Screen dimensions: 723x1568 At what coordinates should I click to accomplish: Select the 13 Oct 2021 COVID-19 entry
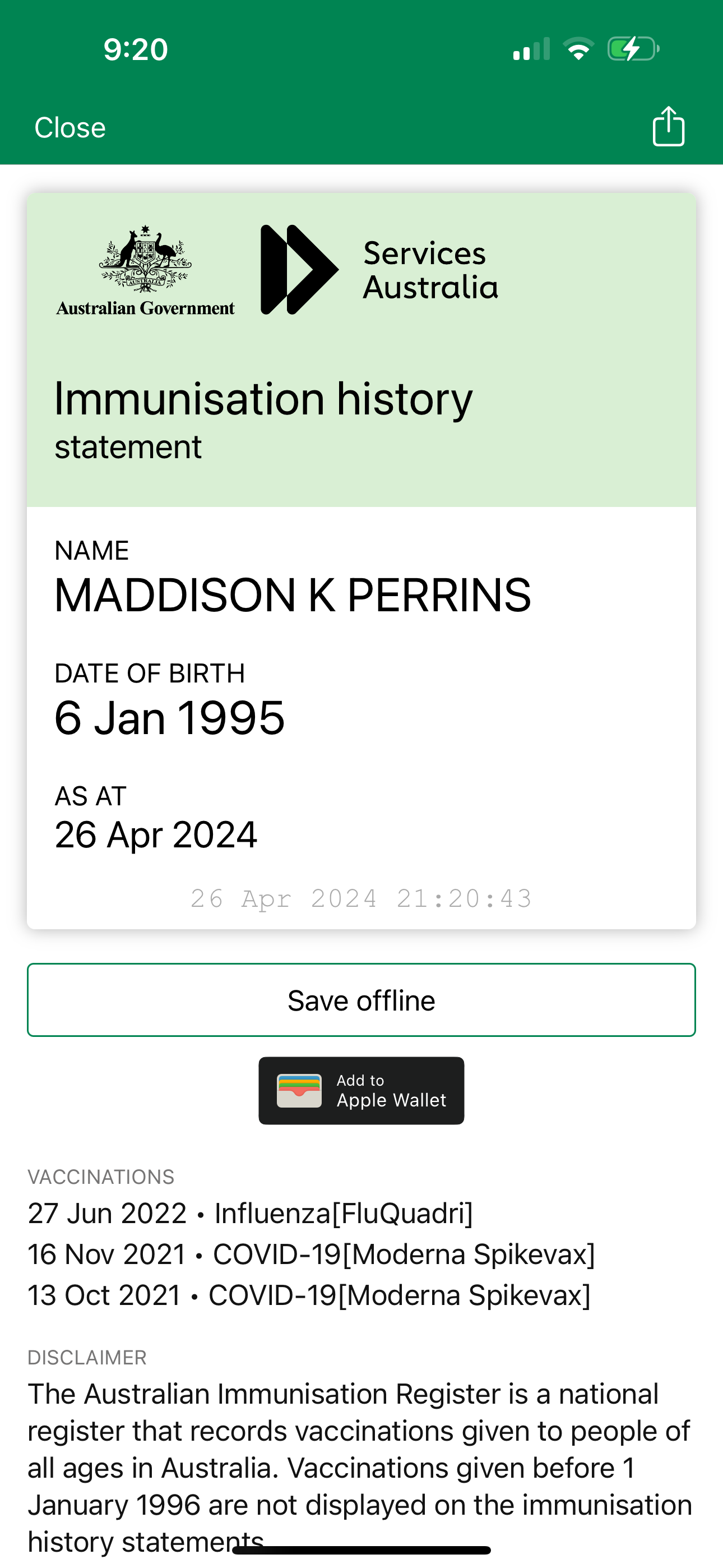(x=309, y=1295)
